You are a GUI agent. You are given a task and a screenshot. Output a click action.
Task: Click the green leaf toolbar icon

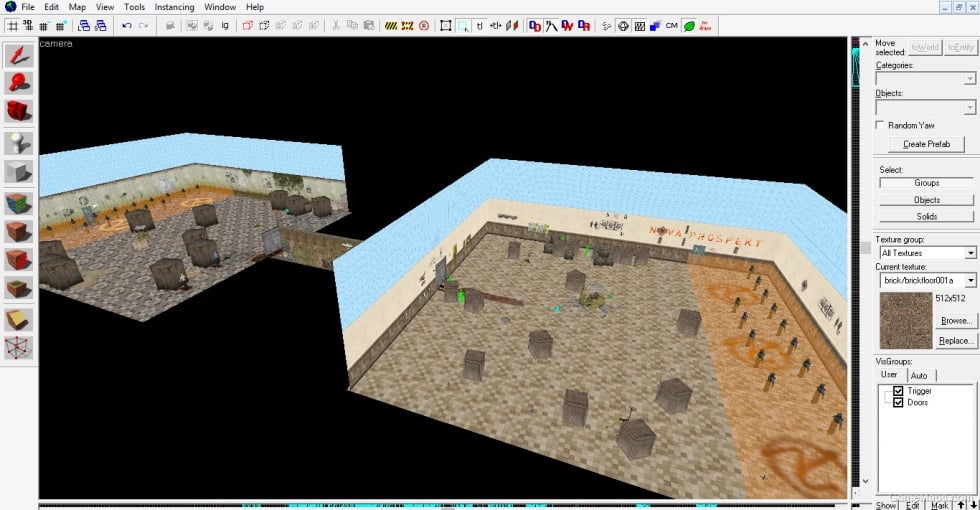[x=689, y=26]
